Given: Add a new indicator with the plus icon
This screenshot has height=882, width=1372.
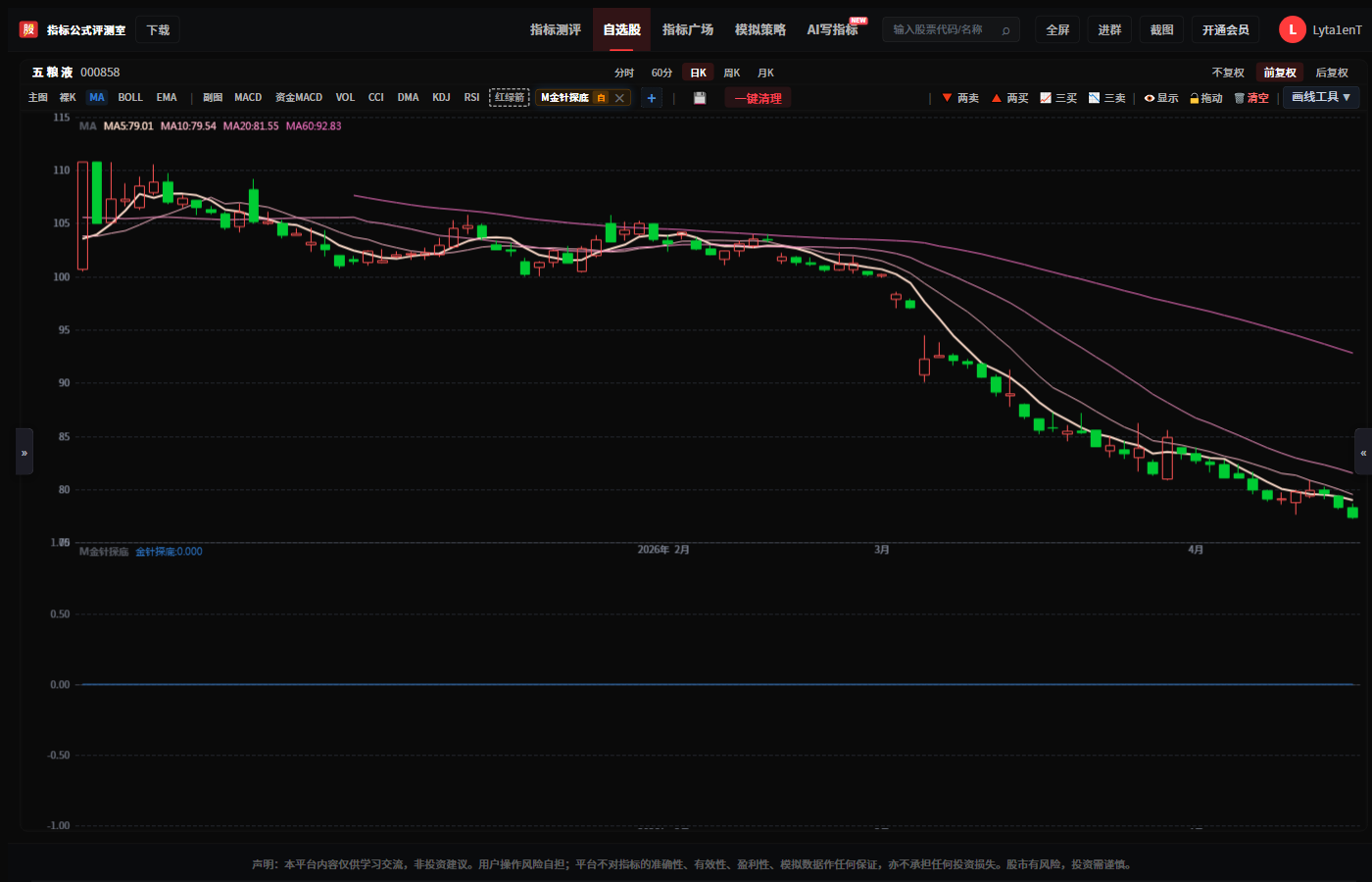Looking at the screenshot, I should pyautogui.click(x=652, y=98).
